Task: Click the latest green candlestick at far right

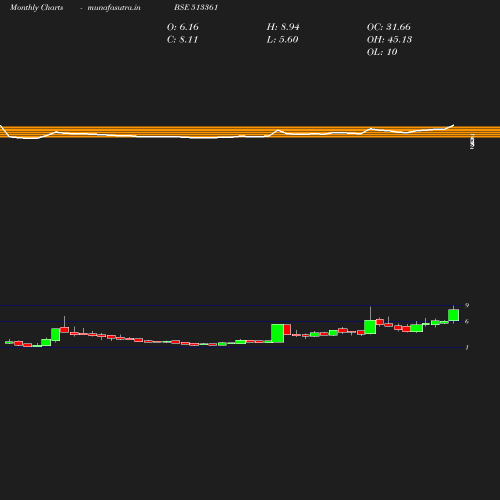Action: coord(454,315)
